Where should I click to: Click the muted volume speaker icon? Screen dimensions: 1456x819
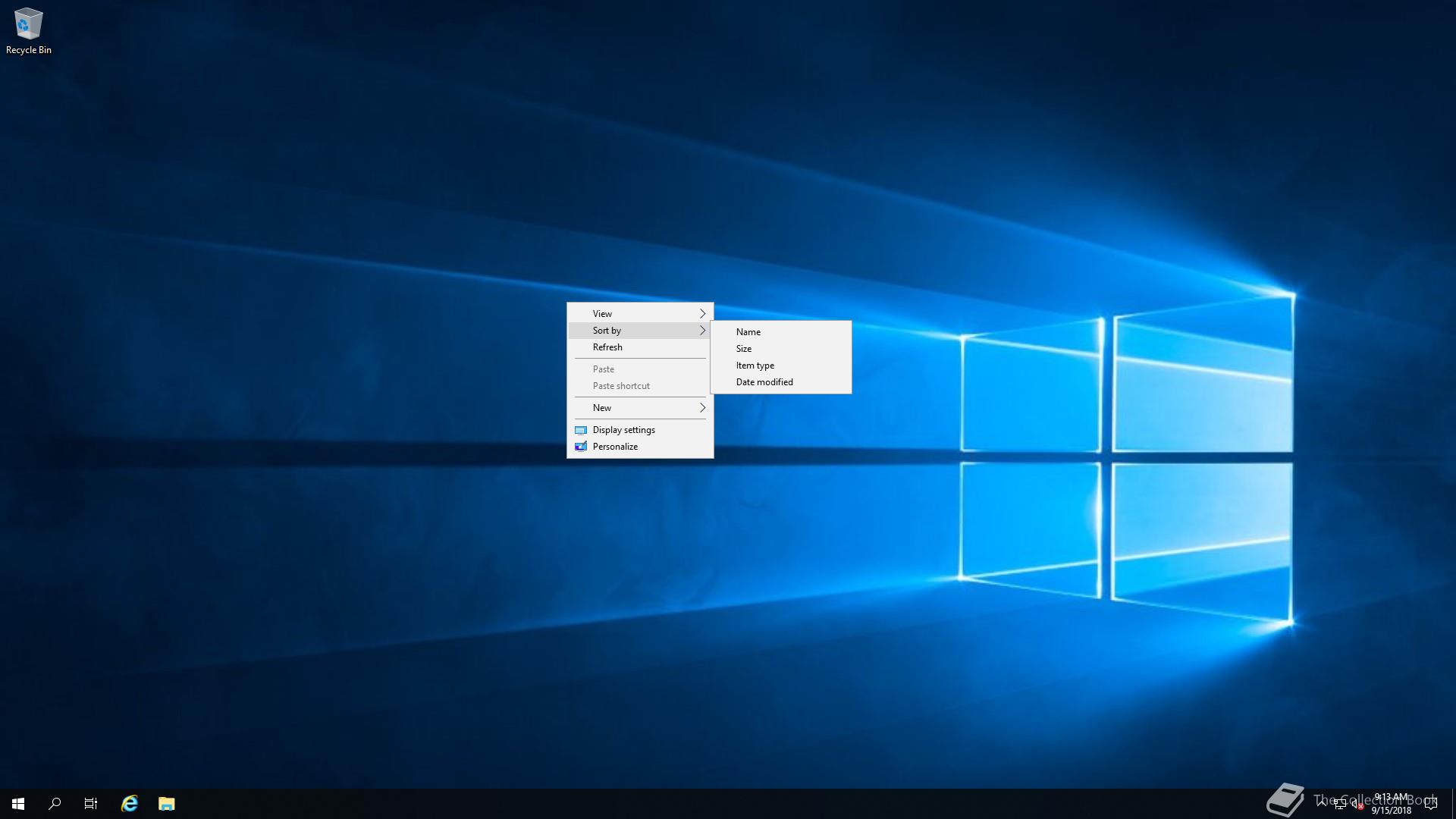pos(1357,804)
